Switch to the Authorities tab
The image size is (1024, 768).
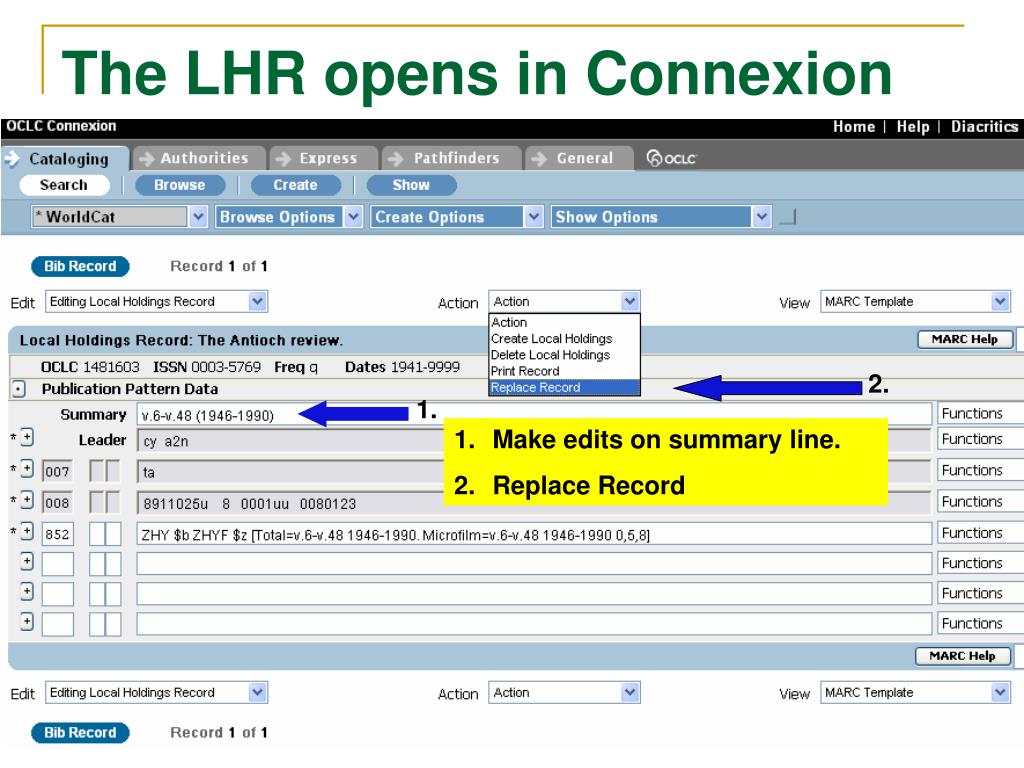[199, 159]
